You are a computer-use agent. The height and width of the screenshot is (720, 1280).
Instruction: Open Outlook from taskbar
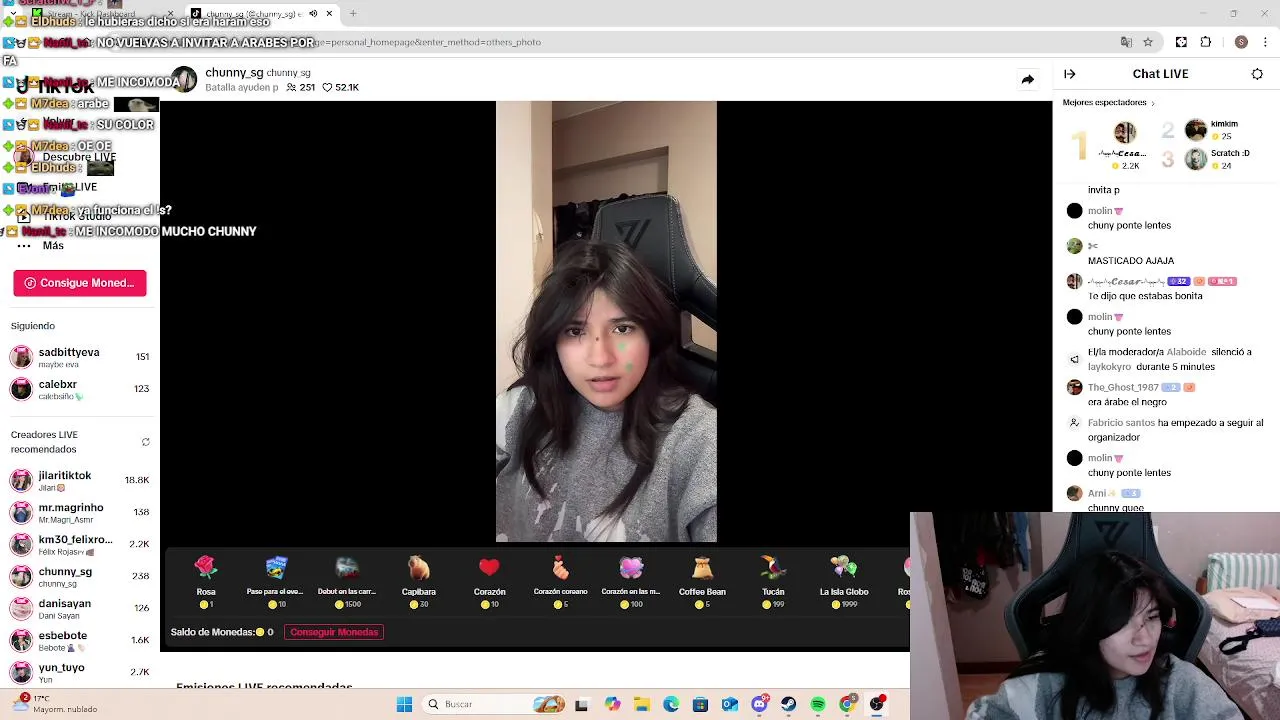pyautogui.click(x=730, y=704)
